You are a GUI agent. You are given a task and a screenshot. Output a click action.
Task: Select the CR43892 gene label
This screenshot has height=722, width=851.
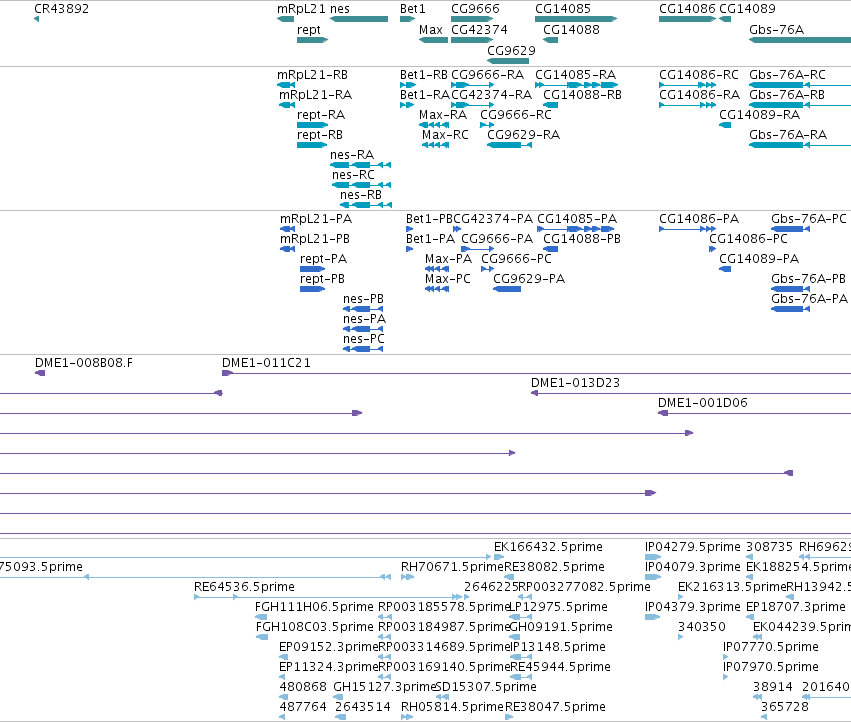pos(61,9)
